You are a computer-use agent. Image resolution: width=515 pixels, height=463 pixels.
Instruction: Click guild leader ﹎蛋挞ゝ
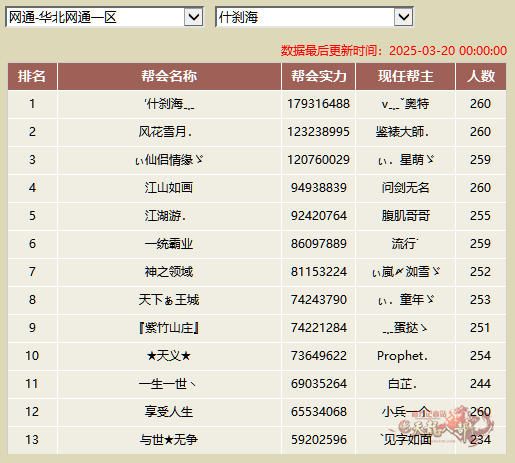click(405, 328)
